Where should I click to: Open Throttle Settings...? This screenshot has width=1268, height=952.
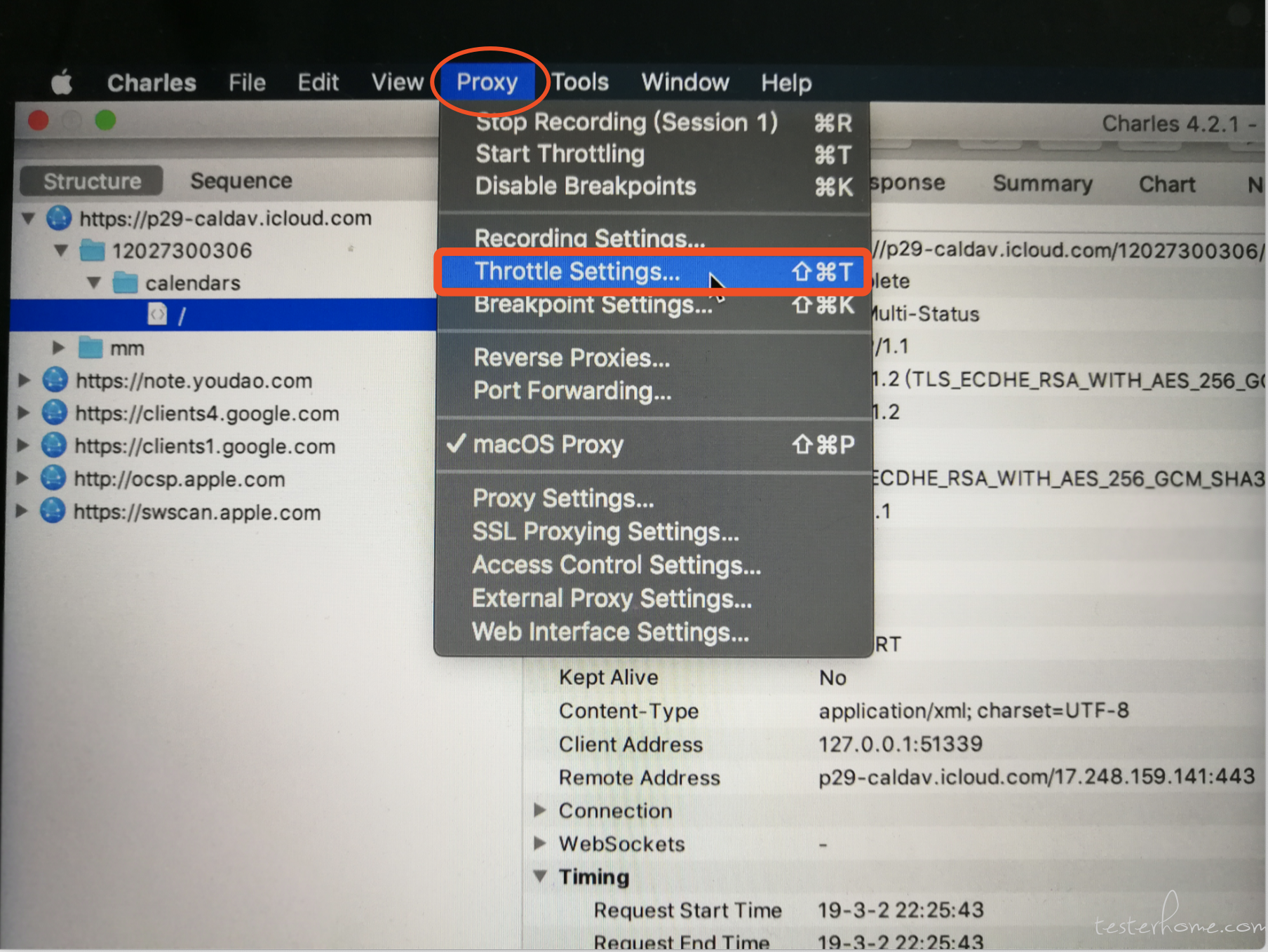click(654, 271)
